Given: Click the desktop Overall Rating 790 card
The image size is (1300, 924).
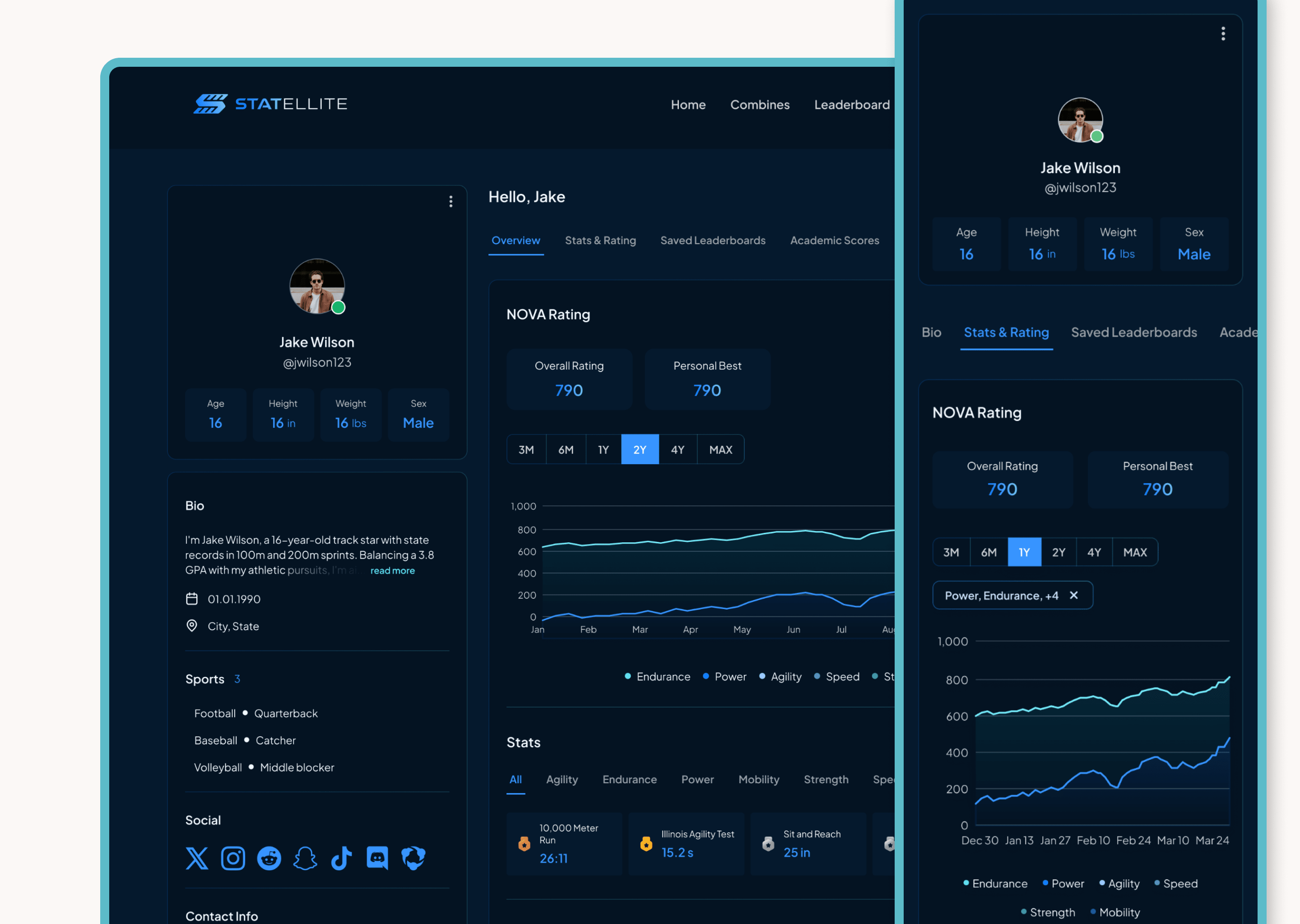Looking at the screenshot, I should coord(569,379).
